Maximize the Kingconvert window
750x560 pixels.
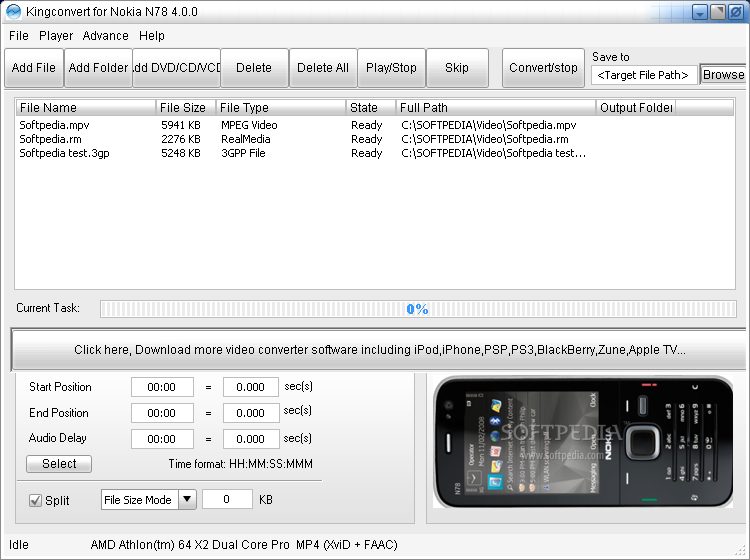coord(718,12)
